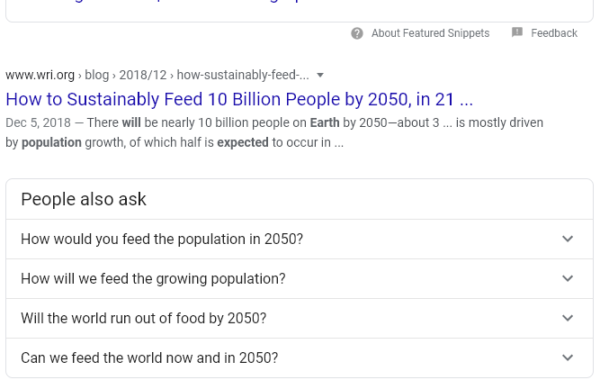Click the People also ask heading
The width and height of the screenshot is (600, 380).
83,199
